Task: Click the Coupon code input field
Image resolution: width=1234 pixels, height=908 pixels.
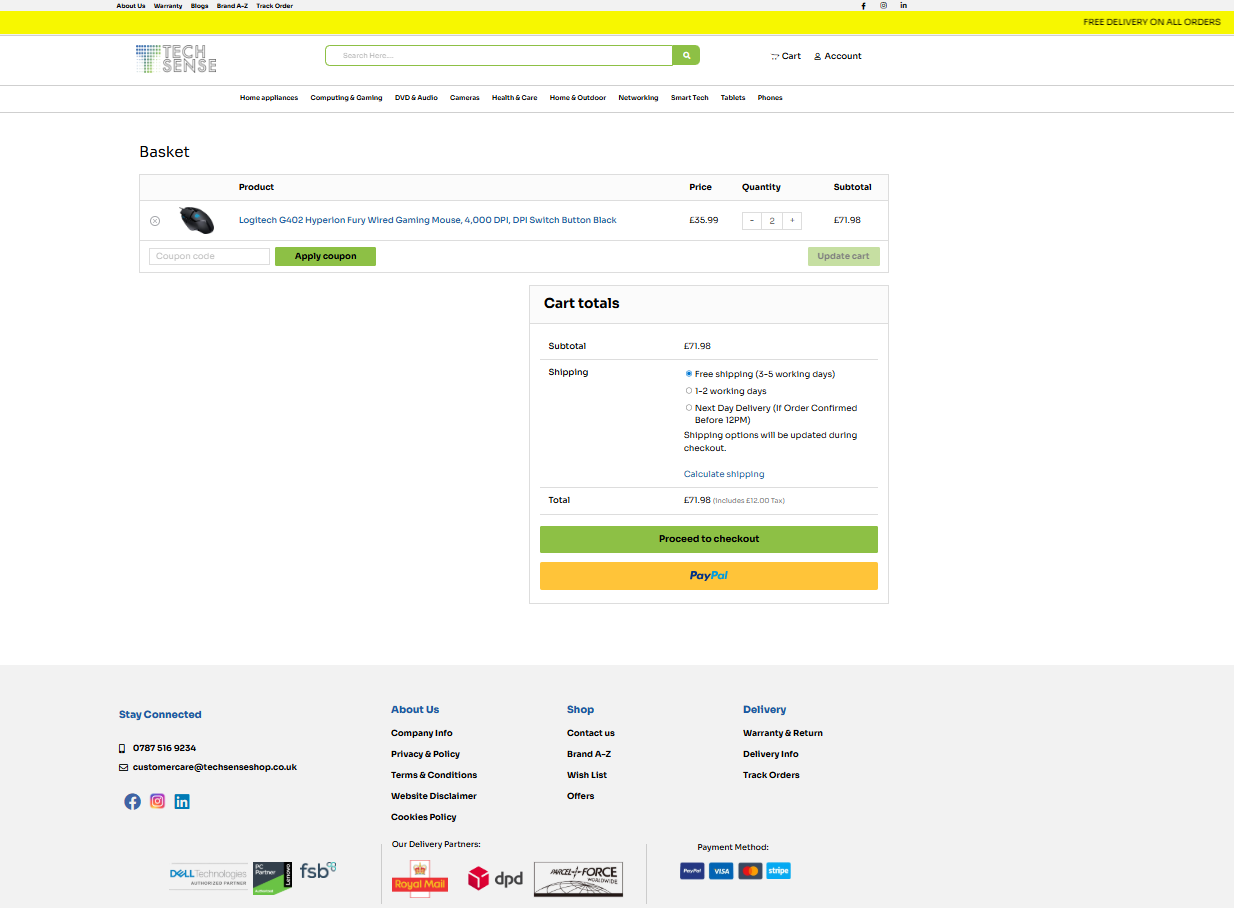Action: coord(209,257)
